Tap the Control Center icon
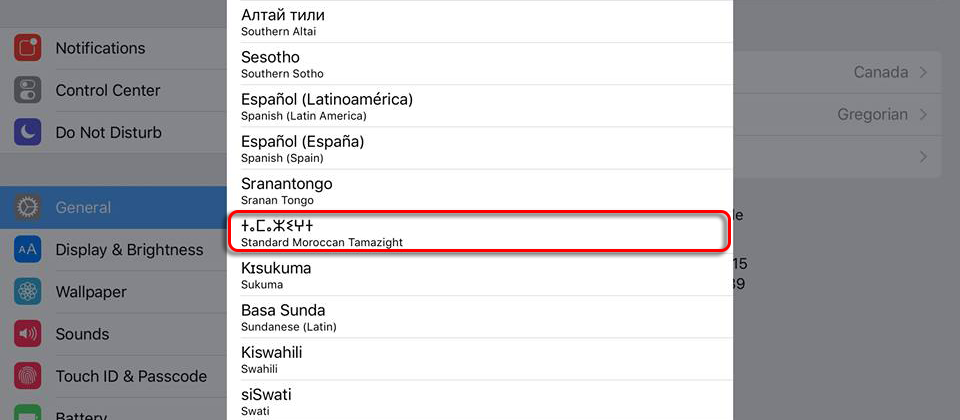The image size is (960, 420). point(27,90)
